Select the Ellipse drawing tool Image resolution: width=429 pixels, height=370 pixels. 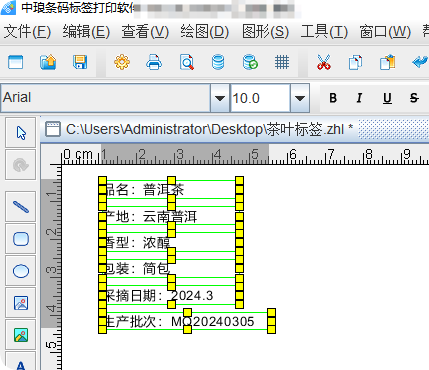coord(21,271)
